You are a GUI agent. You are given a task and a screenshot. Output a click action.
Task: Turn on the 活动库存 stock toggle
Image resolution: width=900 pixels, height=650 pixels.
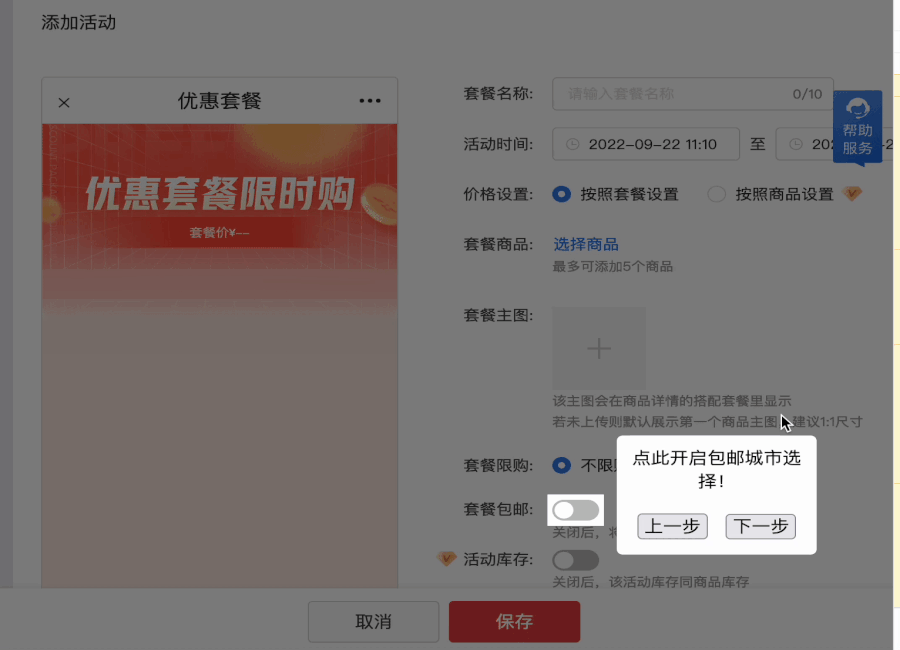(575, 560)
